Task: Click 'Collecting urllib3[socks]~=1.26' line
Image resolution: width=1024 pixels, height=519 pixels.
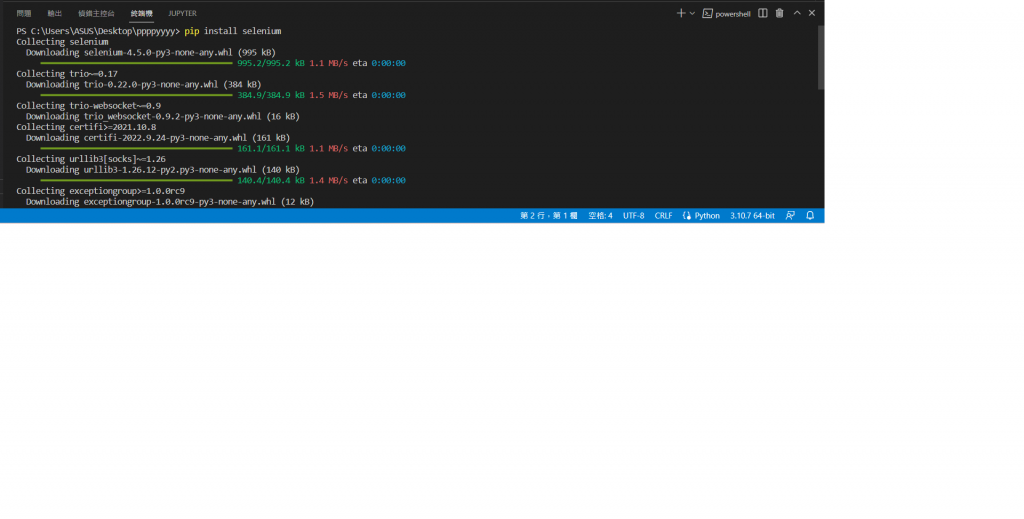Action: click(x=91, y=159)
